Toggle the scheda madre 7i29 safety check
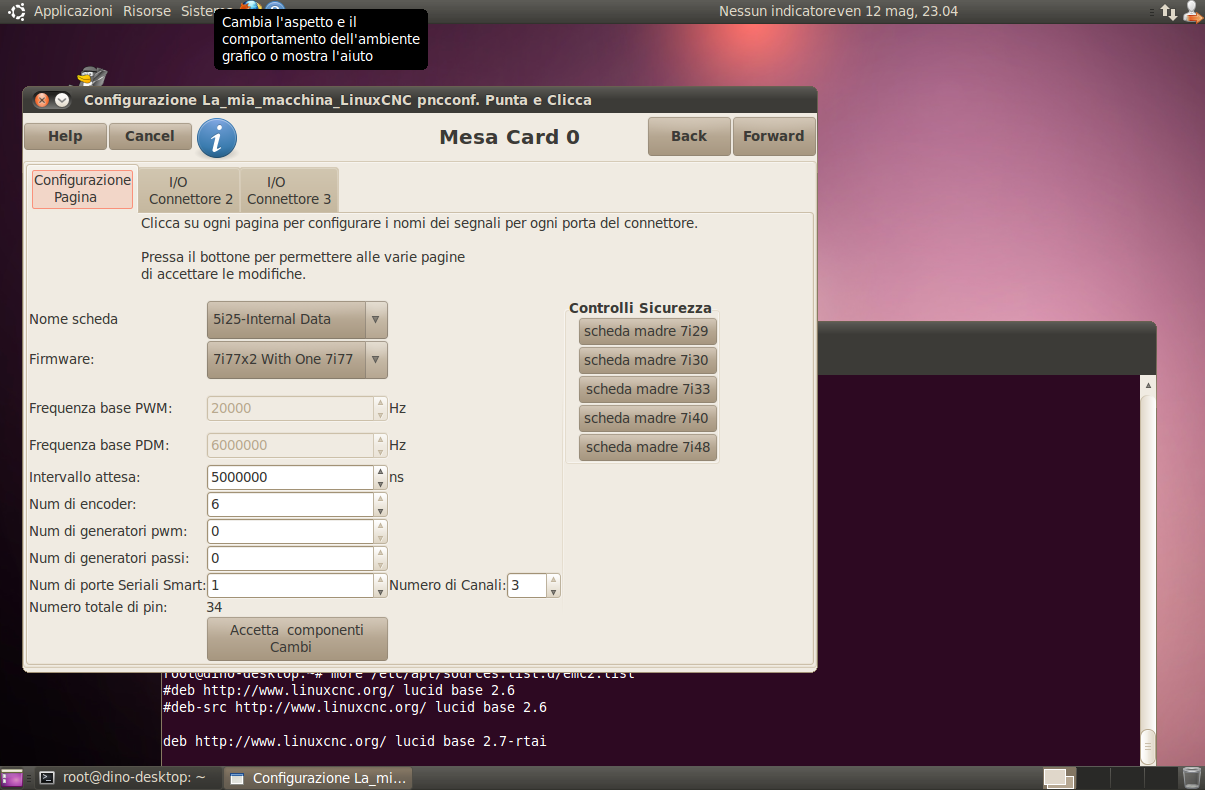Screen dimensions: 1205x790 [648, 331]
